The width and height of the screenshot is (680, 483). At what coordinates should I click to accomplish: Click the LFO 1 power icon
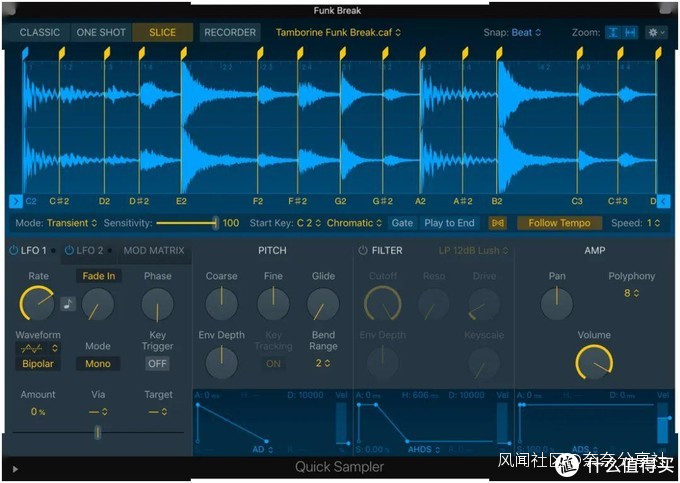pyautogui.click(x=14, y=250)
